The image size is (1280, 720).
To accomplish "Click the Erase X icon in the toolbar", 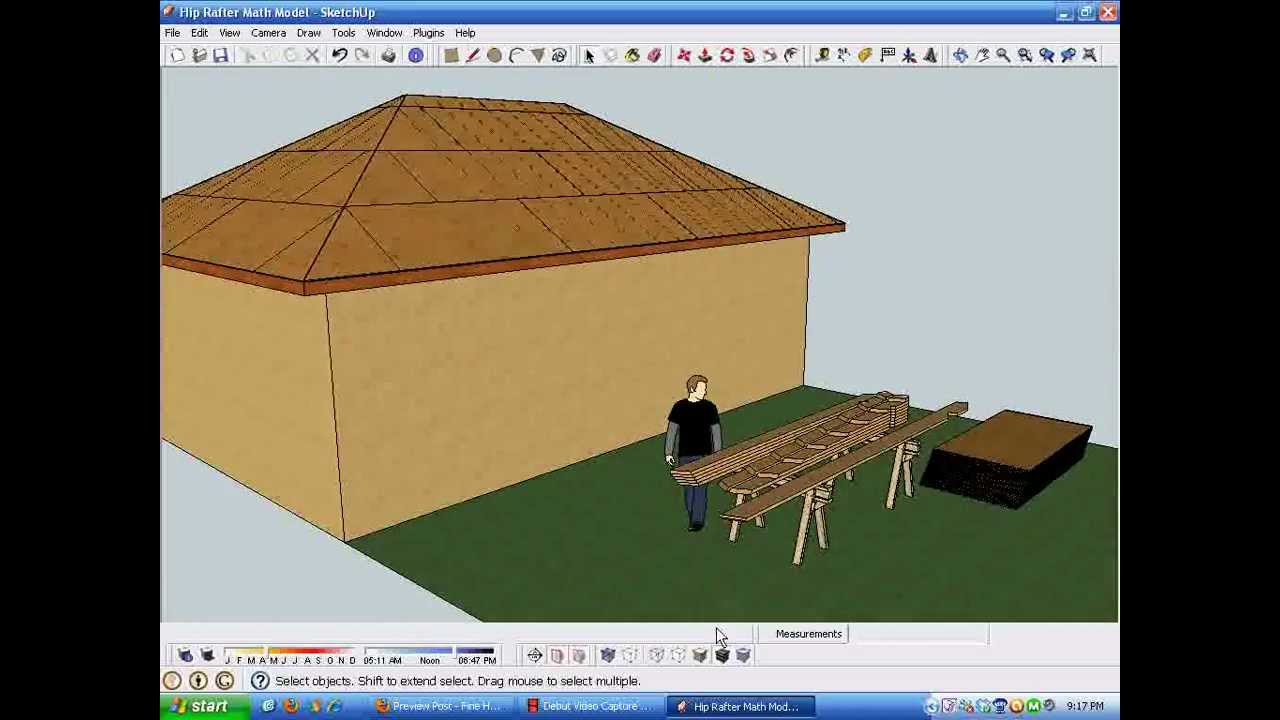I will pyautogui.click(x=312, y=56).
